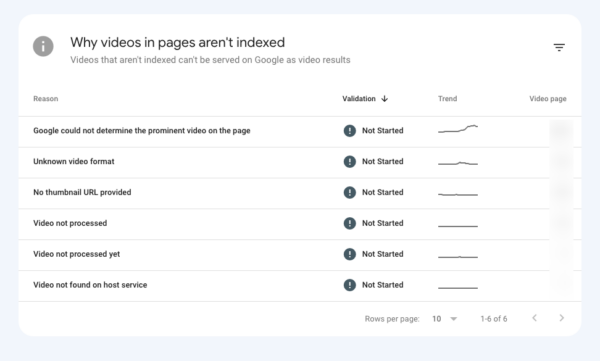Viewport: 600px width, 361px height.
Task: Click Not Started status for No thumbnail URL
Action: (x=383, y=192)
